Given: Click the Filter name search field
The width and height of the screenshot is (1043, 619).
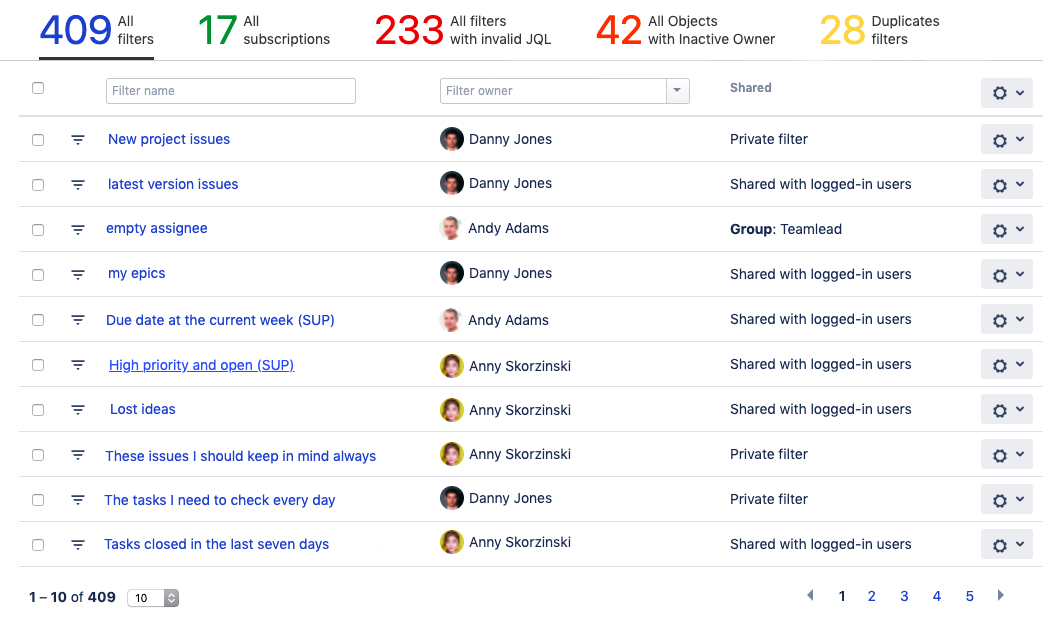Looking at the screenshot, I should [x=230, y=91].
